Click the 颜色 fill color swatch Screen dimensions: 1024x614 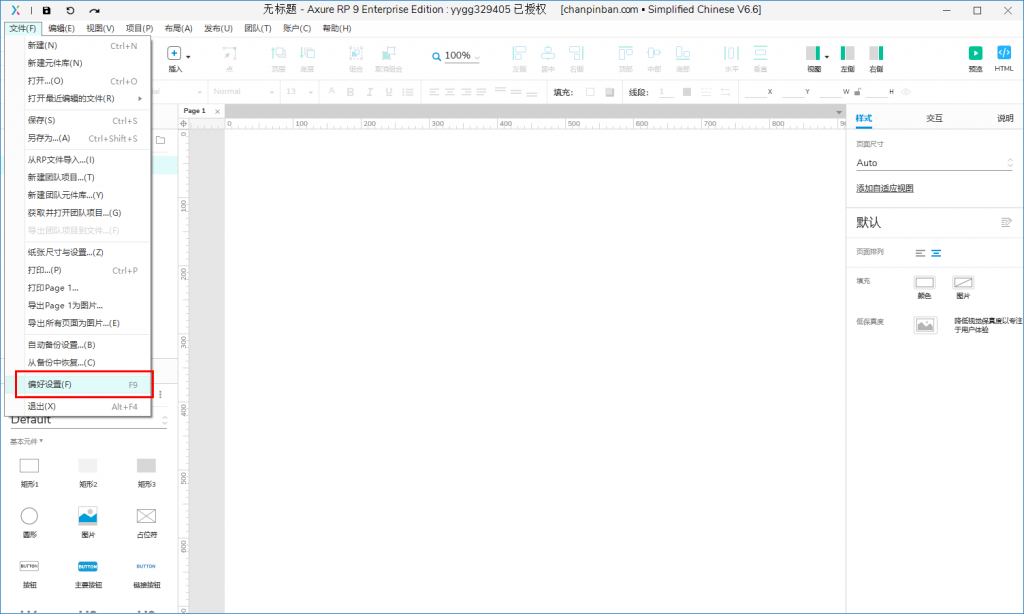coord(924,284)
